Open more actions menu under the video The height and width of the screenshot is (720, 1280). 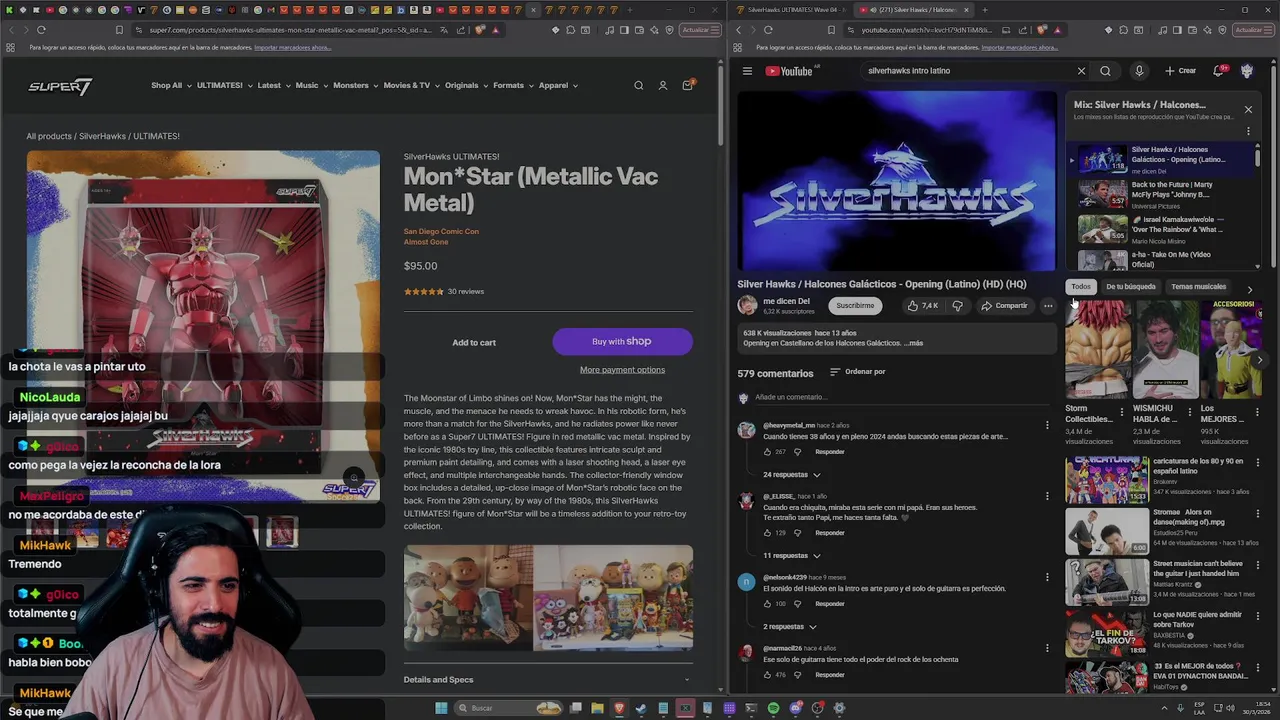pyautogui.click(x=1048, y=306)
